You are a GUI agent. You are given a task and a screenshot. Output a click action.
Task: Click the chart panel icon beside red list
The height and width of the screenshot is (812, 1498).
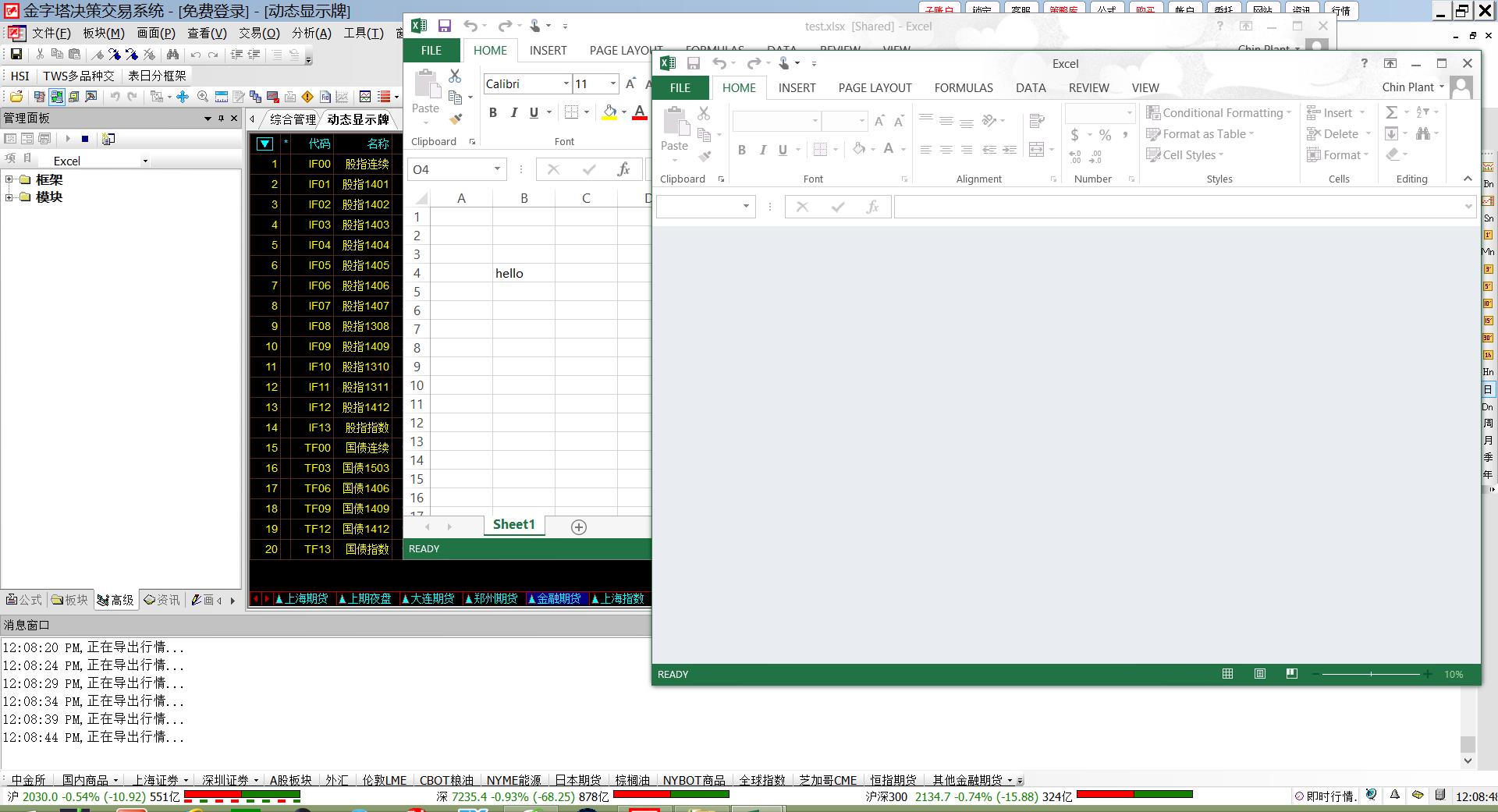pos(365,97)
